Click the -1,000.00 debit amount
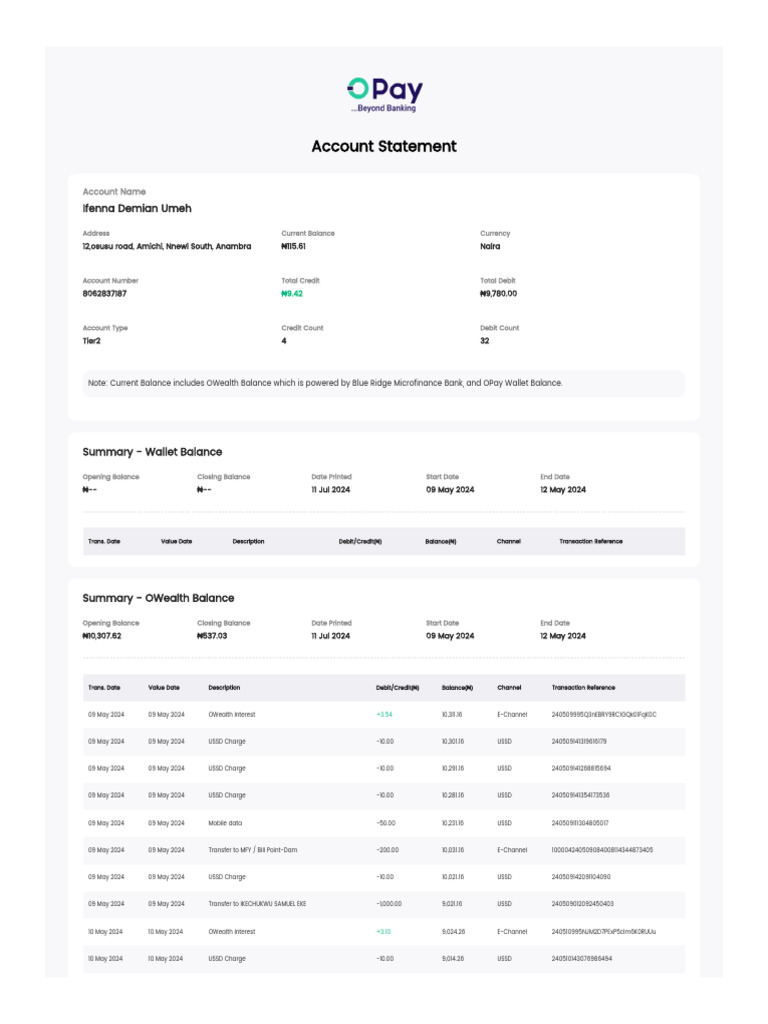Viewport: 768px width, 1024px height. point(389,904)
